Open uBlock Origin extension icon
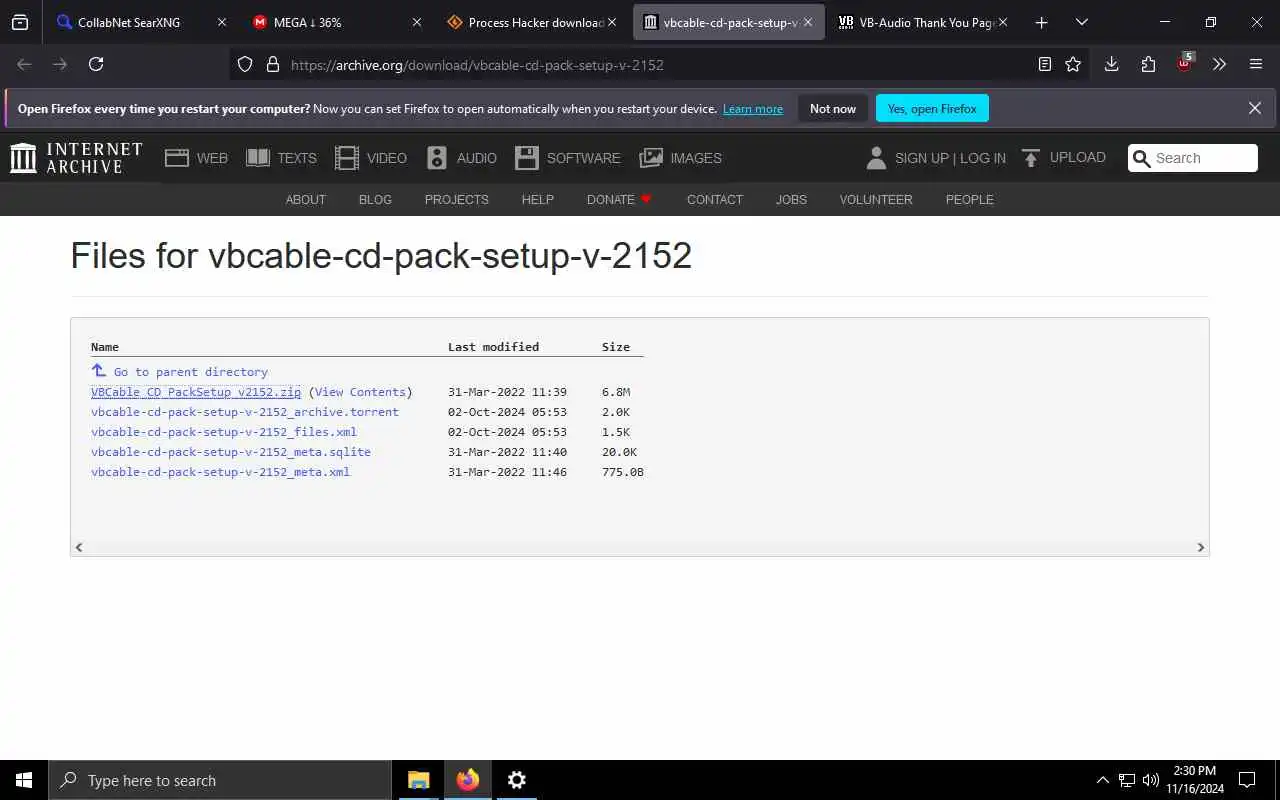The image size is (1280, 800). tap(1185, 63)
